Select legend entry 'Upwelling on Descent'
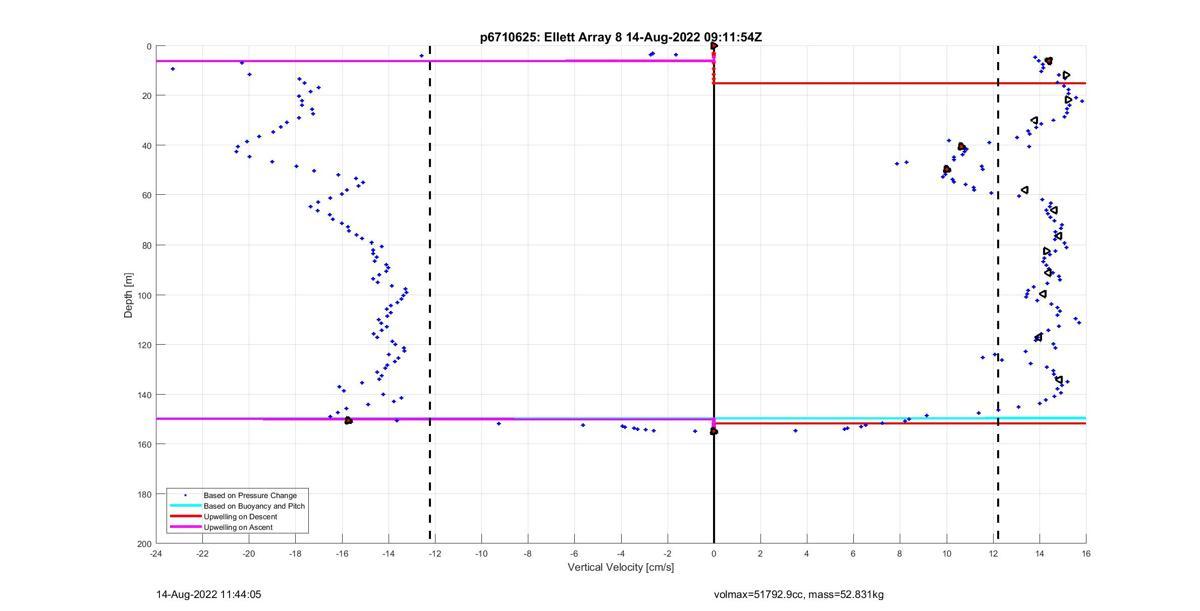Viewport: 1200px width, 611px height. point(241,516)
